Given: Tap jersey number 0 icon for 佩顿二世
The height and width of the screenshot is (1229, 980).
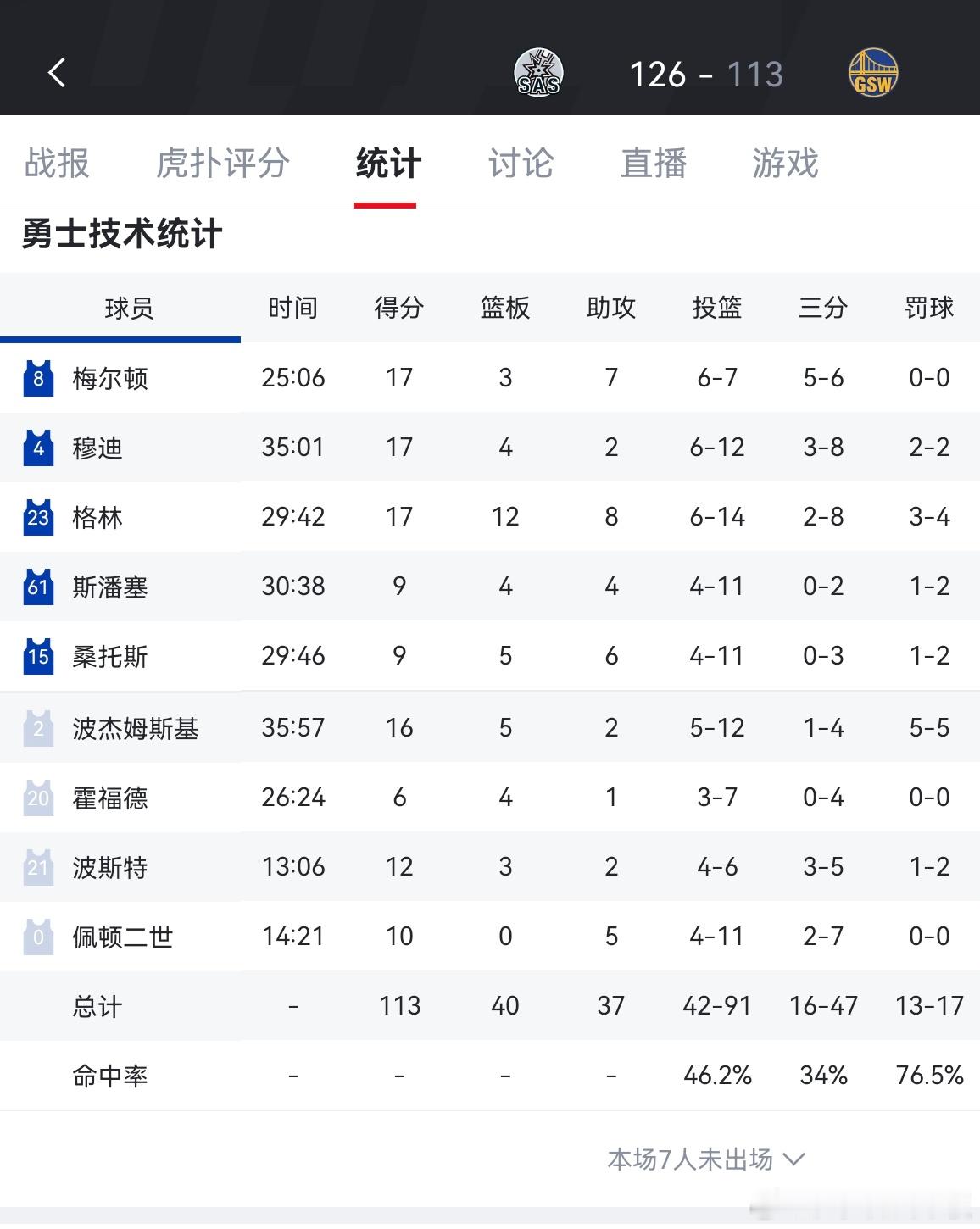Looking at the screenshot, I should (38, 937).
